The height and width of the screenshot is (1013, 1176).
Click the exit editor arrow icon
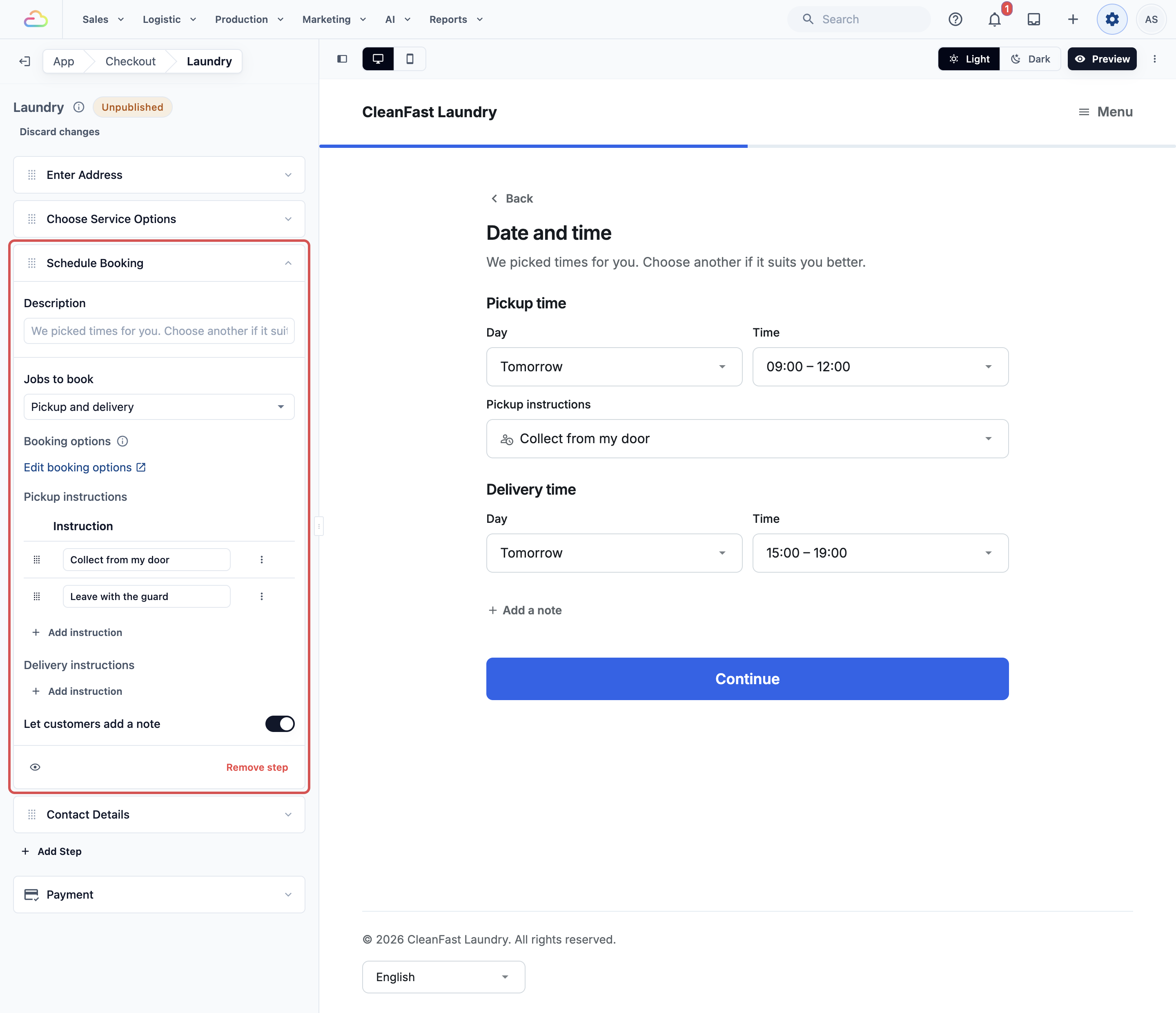24,61
